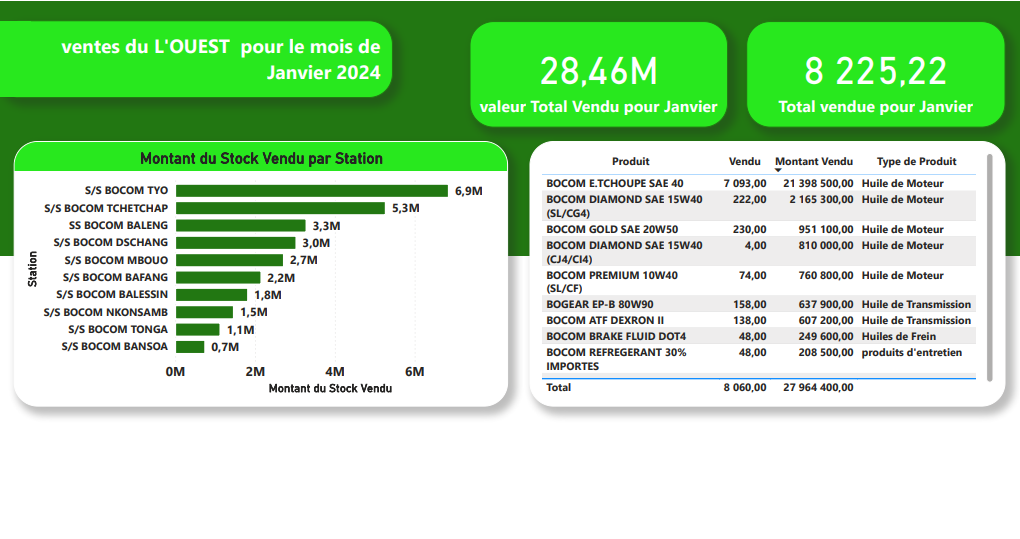Click the BOCOM BRAKE FLUID DOT4 row

pos(758,336)
